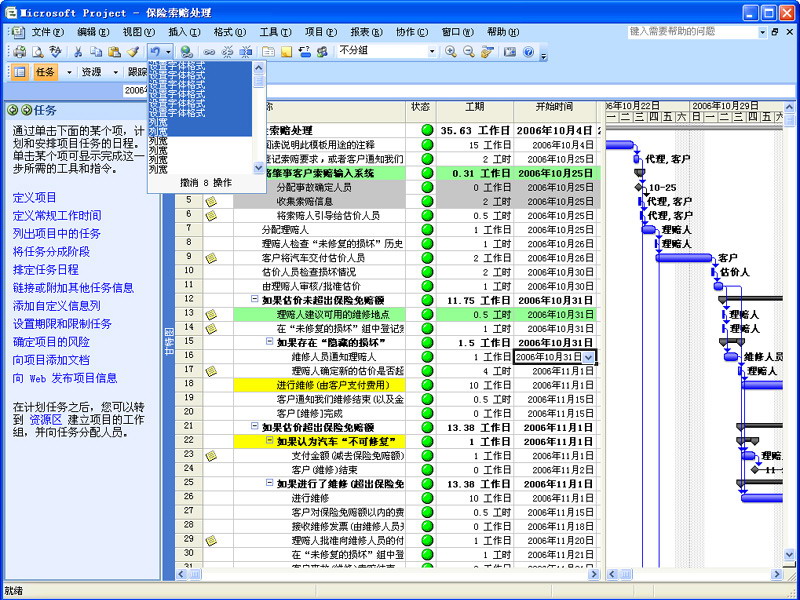The width and height of the screenshot is (800, 600).
Task: Click the 任务 button on Project Guide toolbar
Action: point(45,72)
